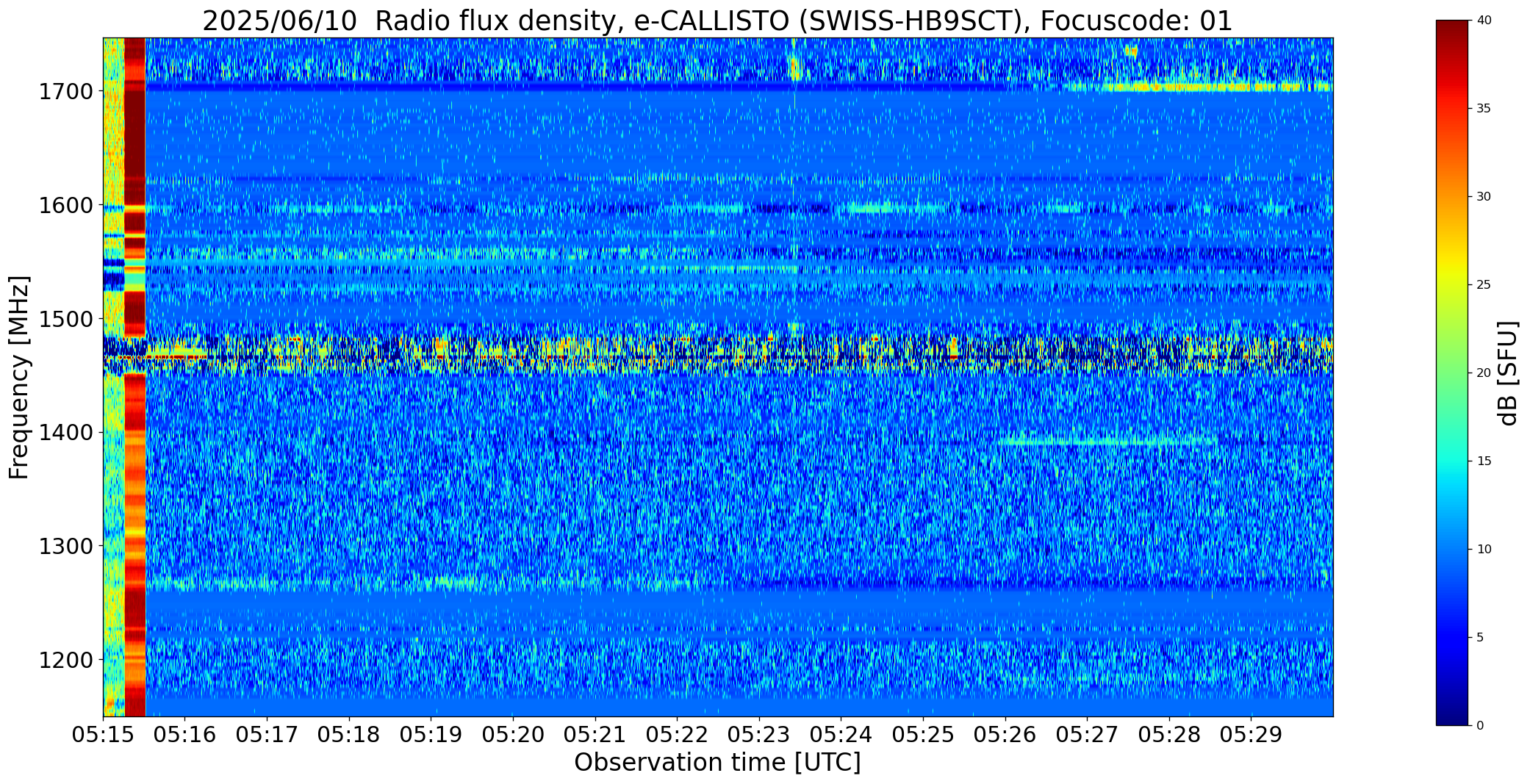Click the 1700 frequency tick label

65,92
